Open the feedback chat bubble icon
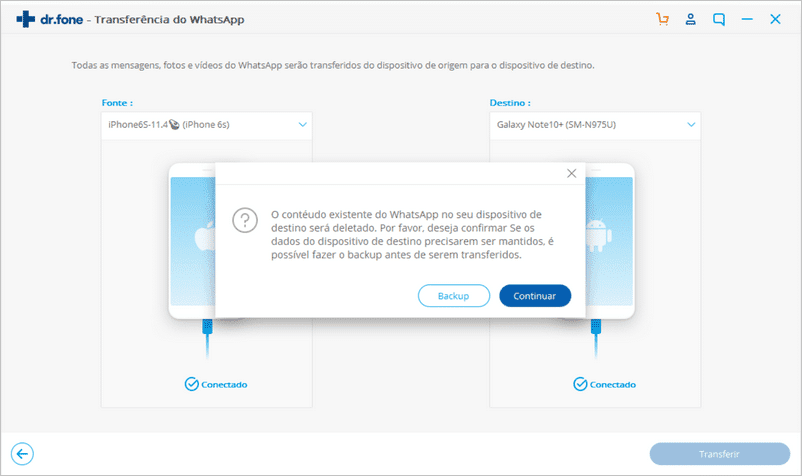 pyautogui.click(x=719, y=19)
